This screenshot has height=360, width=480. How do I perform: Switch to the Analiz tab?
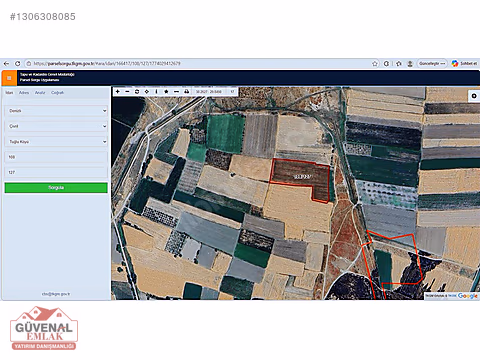point(40,93)
